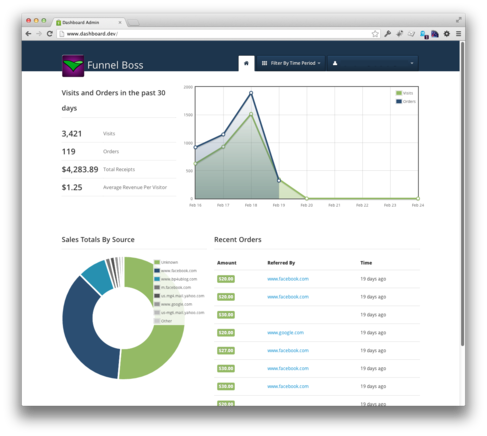
Task: Click the fullscreen arrows in the window corner
Action: [x=459, y=20]
